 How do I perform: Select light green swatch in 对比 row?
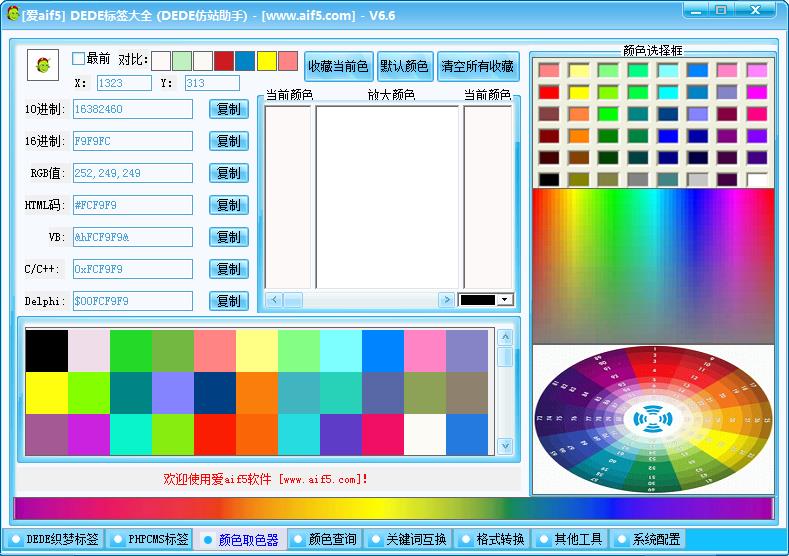[182, 61]
